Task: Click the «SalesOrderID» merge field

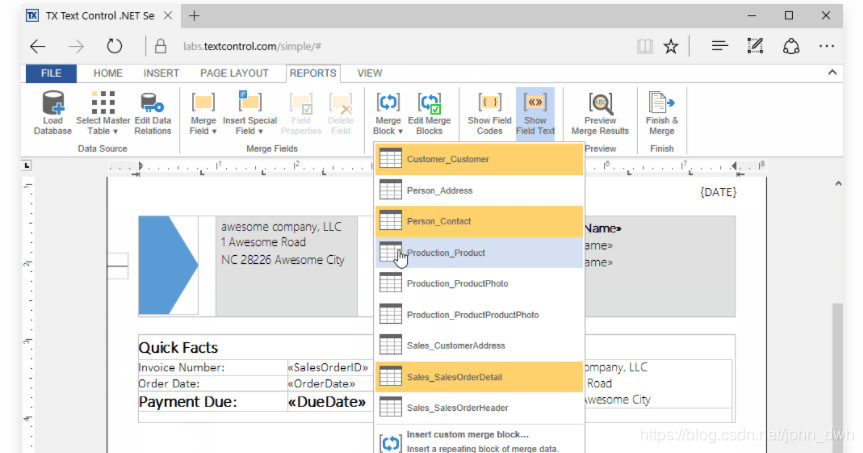Action: (x=328, y=367)
